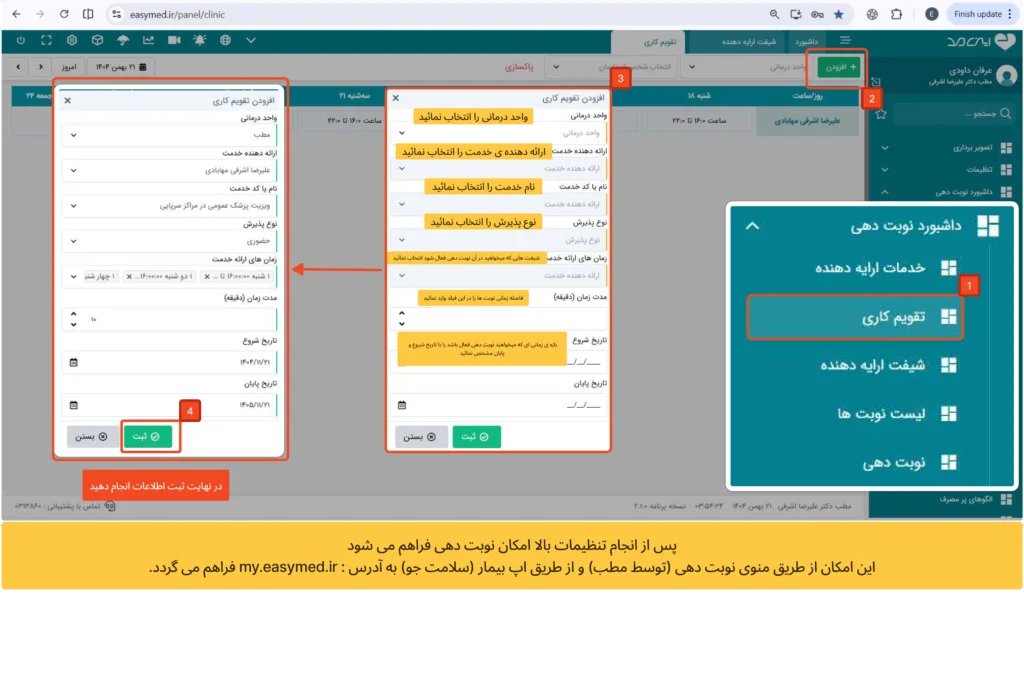This screenshot has height=692, width=1024.
Task: Open the empty نوع پذیرش dropdown in the blank form
Action: [x=500, y=240]
